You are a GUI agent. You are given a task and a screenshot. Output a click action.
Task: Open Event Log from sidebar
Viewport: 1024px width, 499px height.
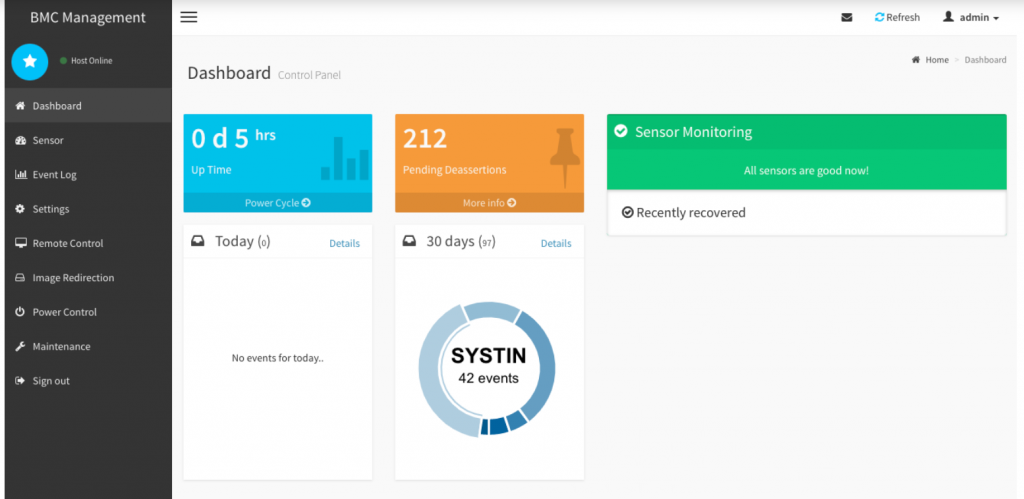click(x=54, y=175)
